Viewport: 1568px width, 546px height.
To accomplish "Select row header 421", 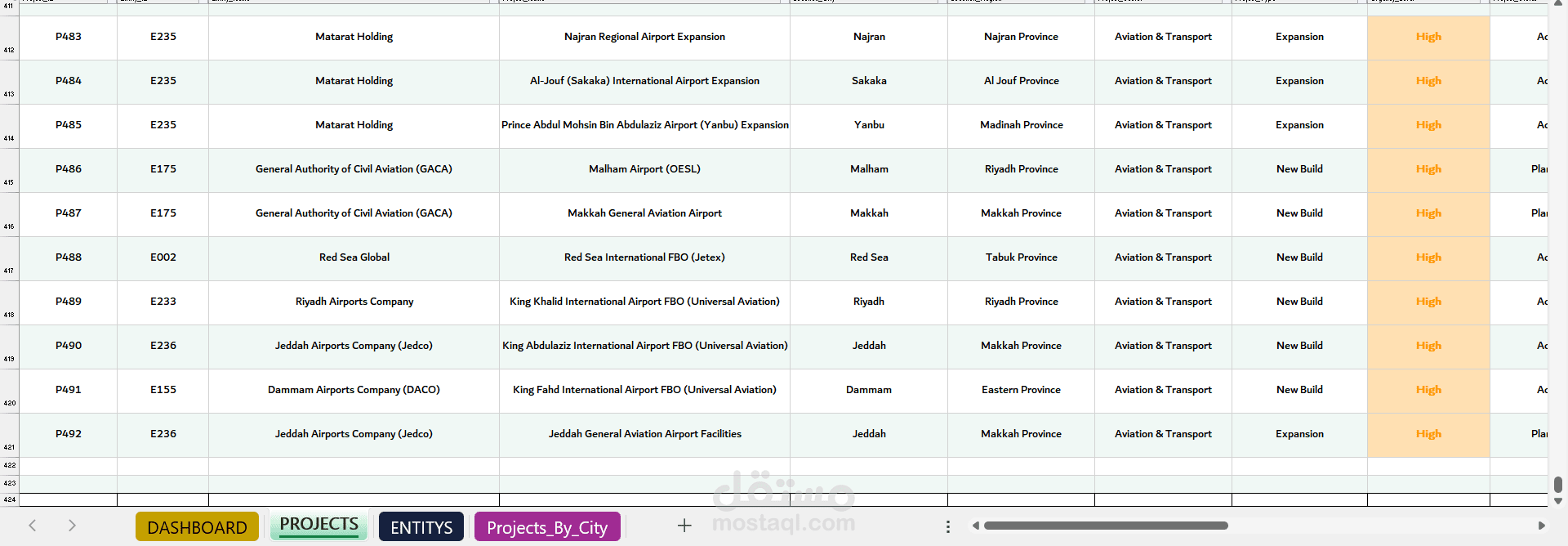I will (9, 436).
